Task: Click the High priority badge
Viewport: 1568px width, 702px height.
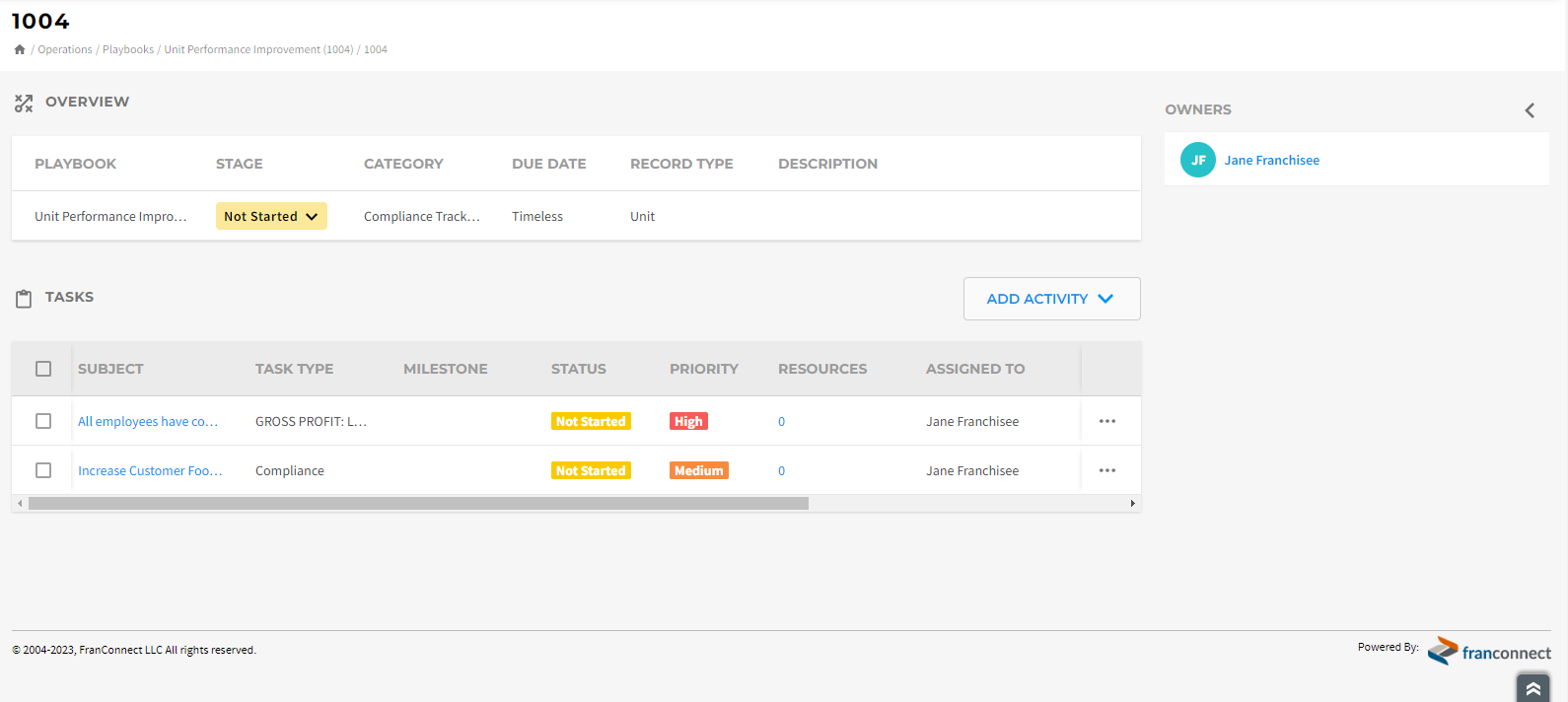Action: 688,421
